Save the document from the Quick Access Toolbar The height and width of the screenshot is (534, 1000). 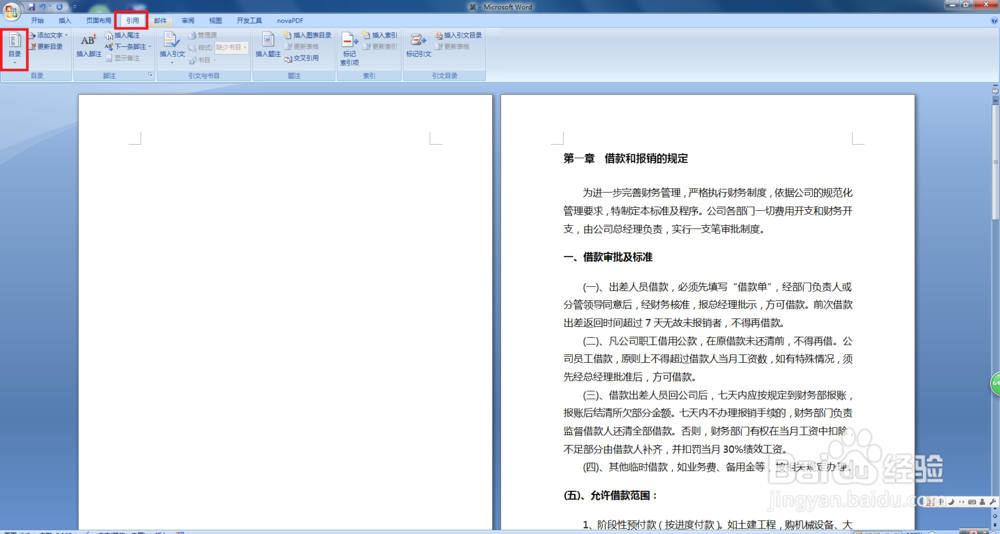(x=31, y=7)
